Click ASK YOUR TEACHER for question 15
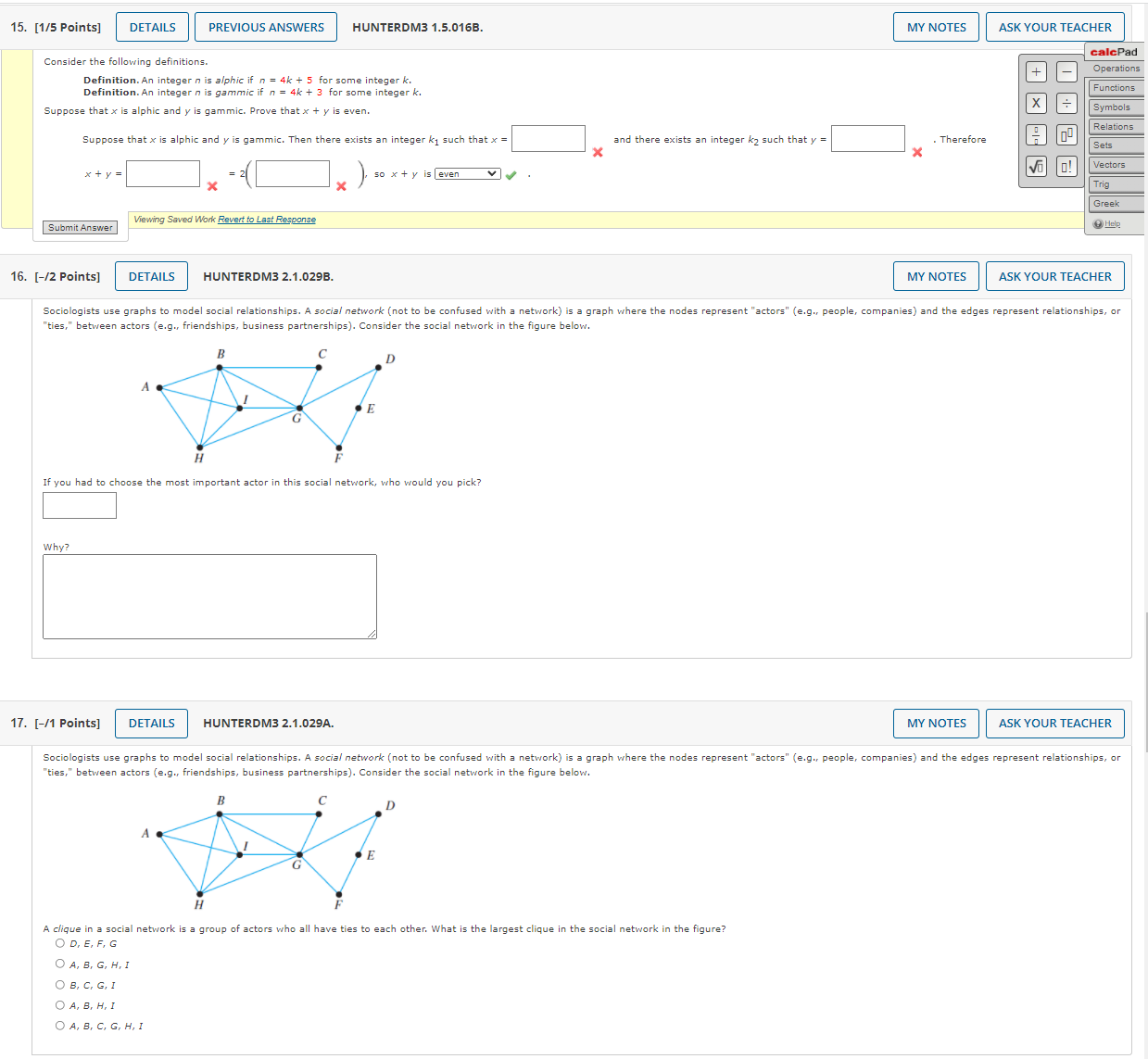Screen dimensions: 1148x1059 pyautogui.click(x=1055, y=27)
